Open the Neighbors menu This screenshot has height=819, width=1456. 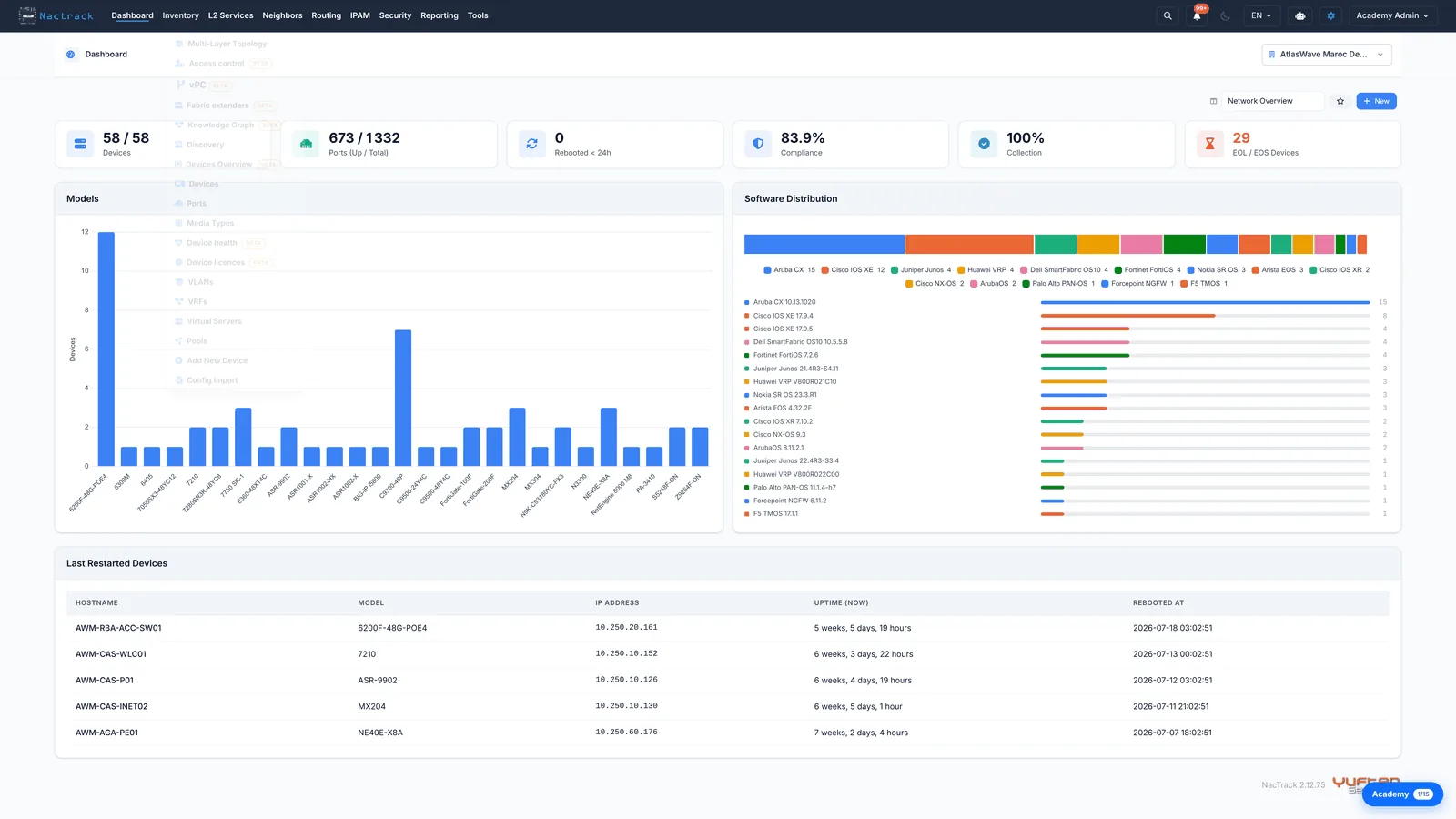[282, 15]
